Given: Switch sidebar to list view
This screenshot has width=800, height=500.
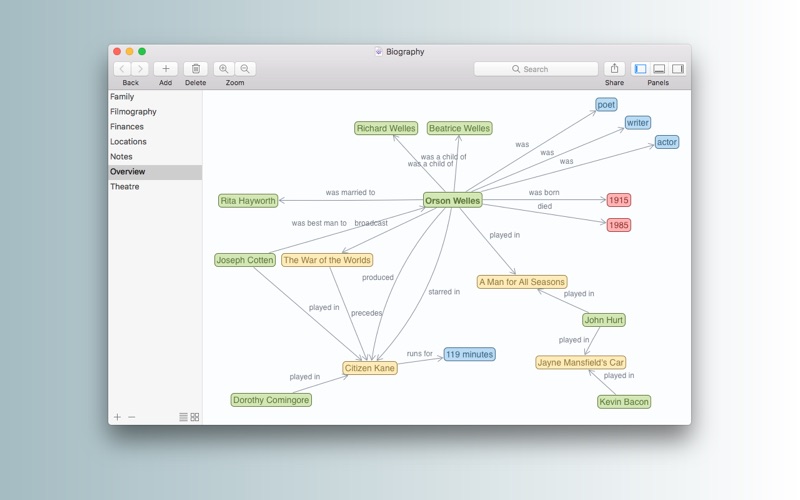Looking at the screenshot, I should [183, 417].
